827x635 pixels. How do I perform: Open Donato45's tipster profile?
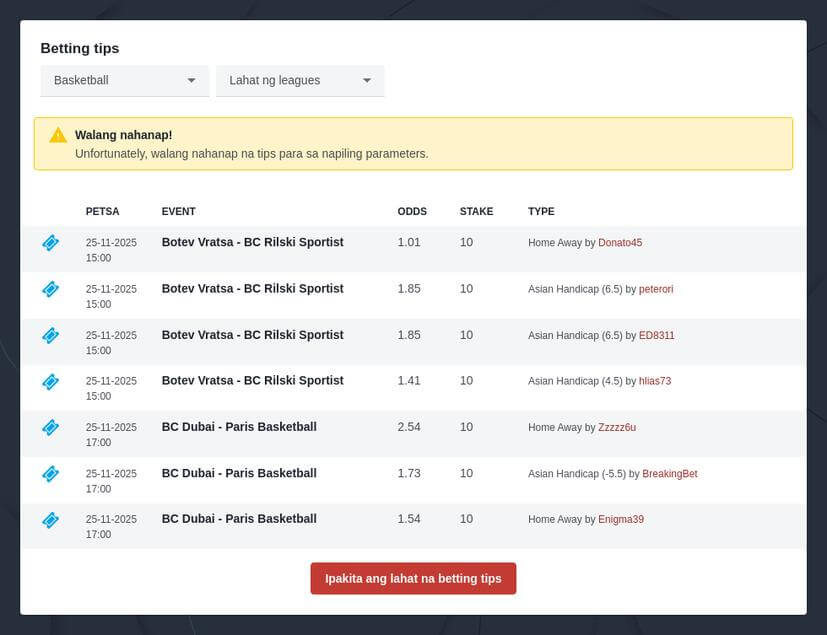[620, 242]
